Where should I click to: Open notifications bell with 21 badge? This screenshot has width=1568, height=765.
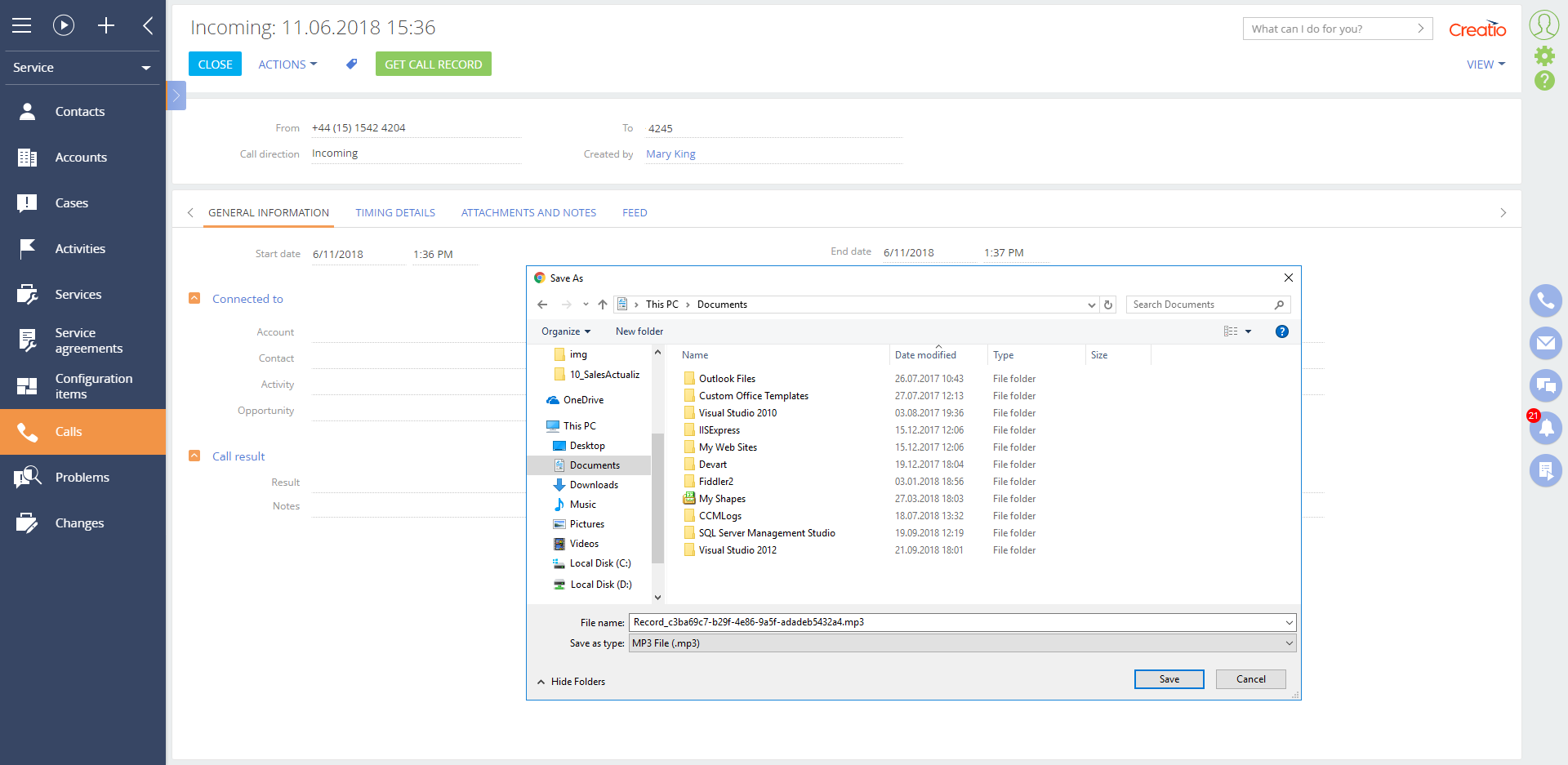tap(1545, 428)
